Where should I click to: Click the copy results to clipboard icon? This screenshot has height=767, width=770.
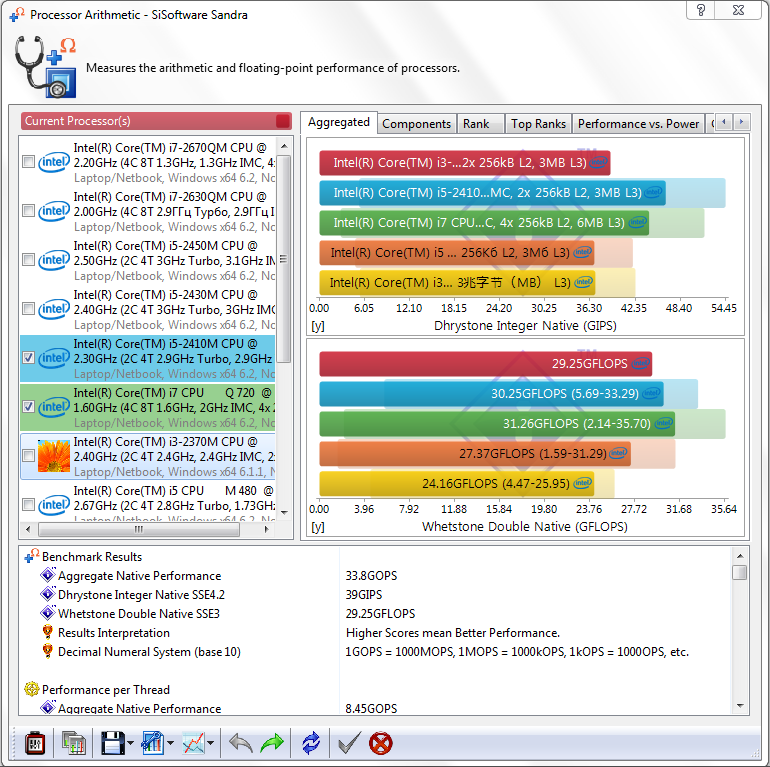(x=74, y=743)
